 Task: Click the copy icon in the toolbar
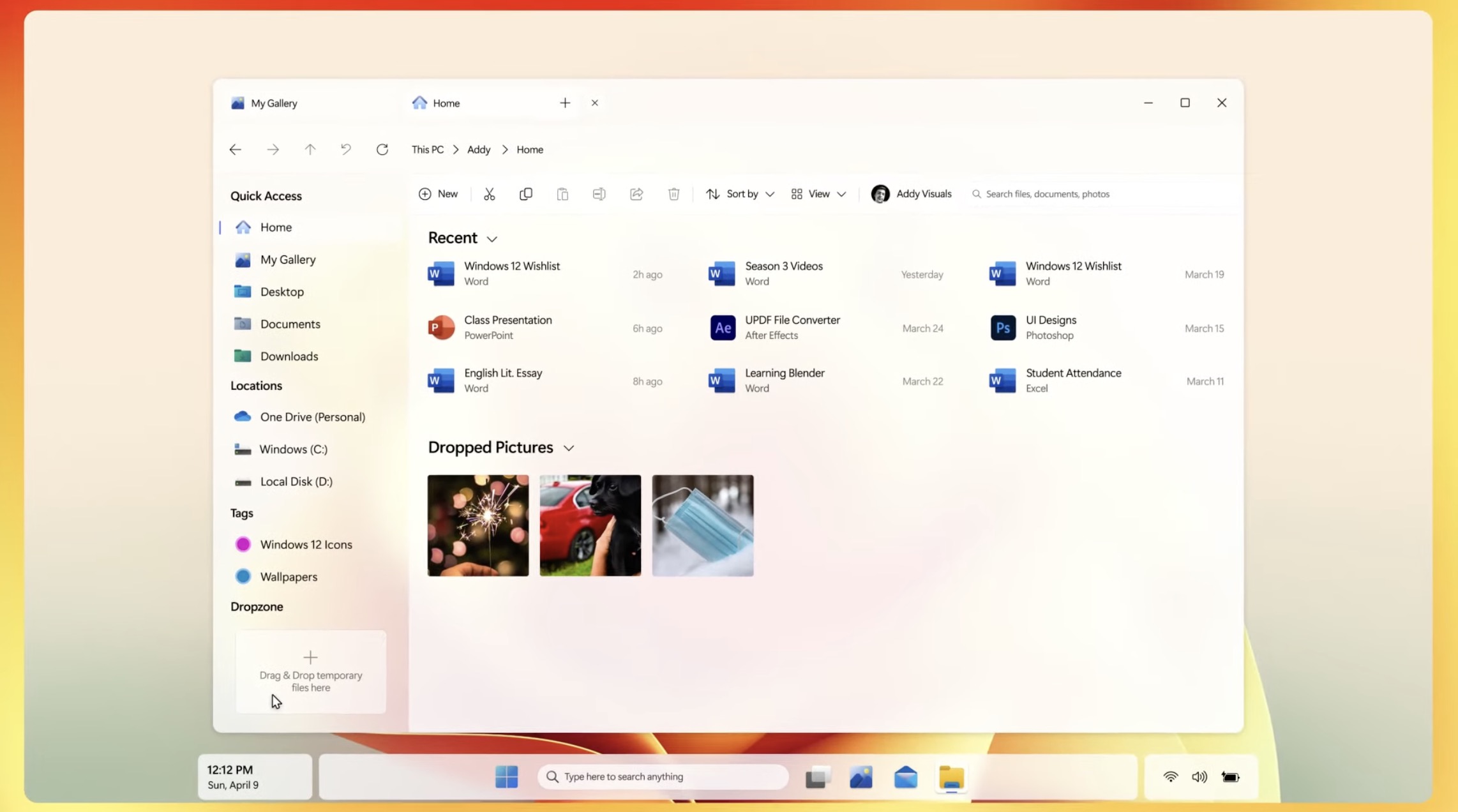pyautogui.click(x=526, y=193)
